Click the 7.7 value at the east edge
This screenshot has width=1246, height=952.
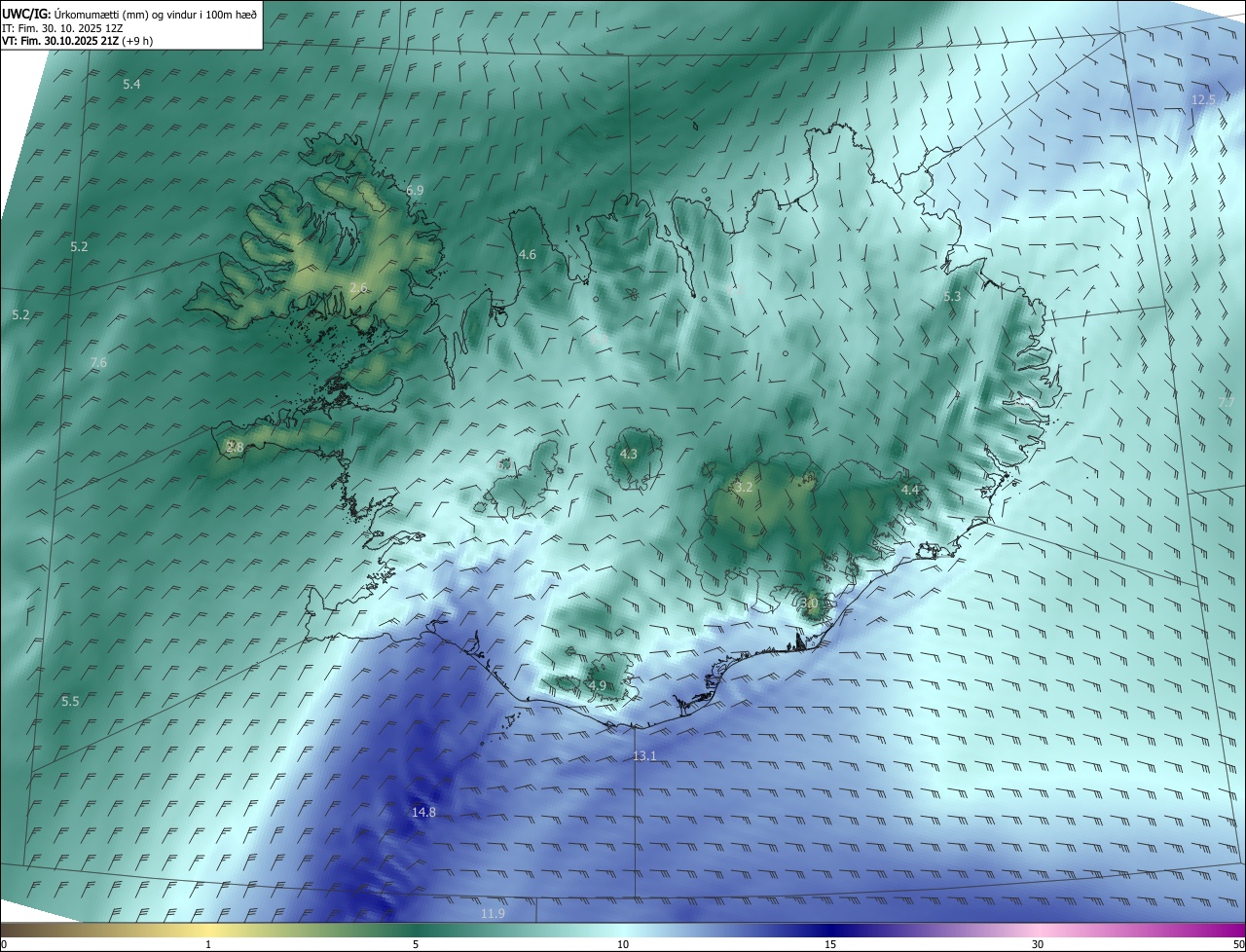coord(1227,402)
